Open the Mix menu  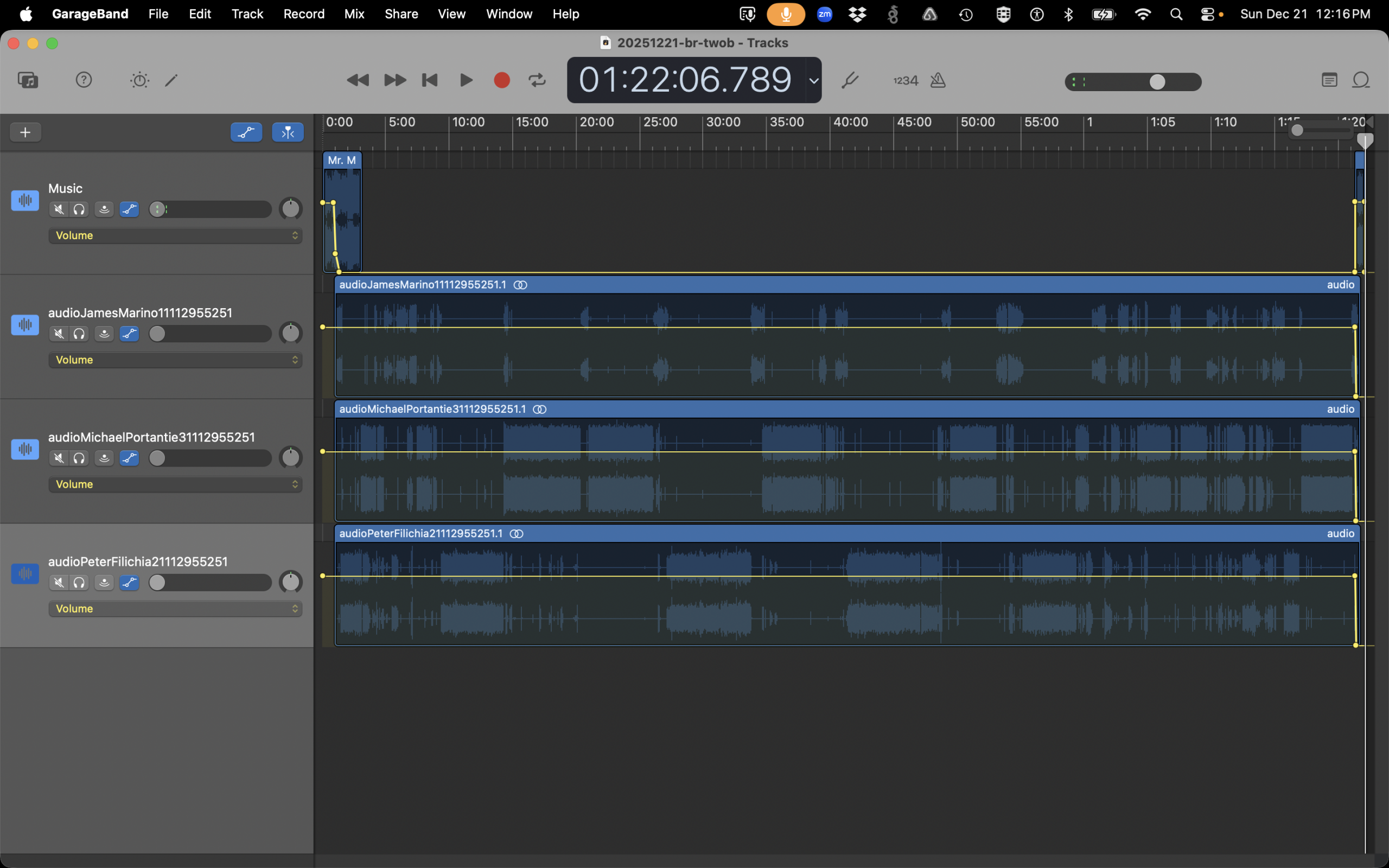(354, 14)
